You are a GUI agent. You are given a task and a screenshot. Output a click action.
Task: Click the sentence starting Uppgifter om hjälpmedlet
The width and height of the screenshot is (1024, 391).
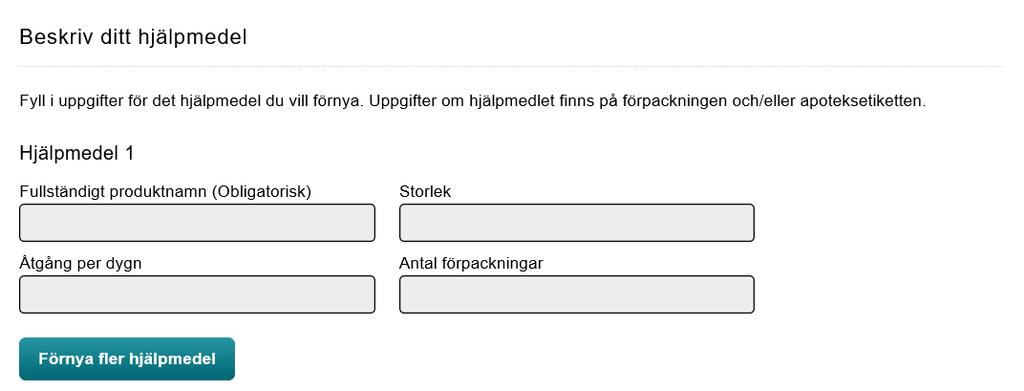(643, 102)
